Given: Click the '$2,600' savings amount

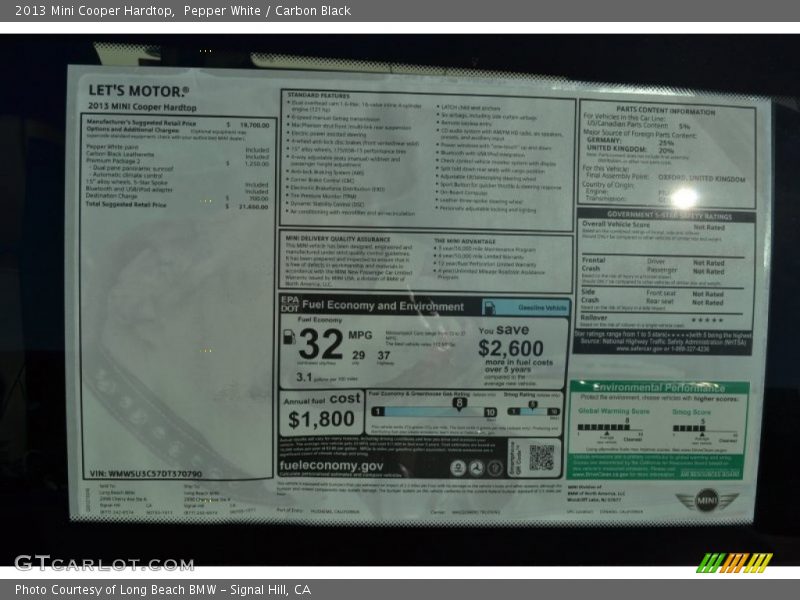Looking at the screenshot, I should click(x=511, y=348).
